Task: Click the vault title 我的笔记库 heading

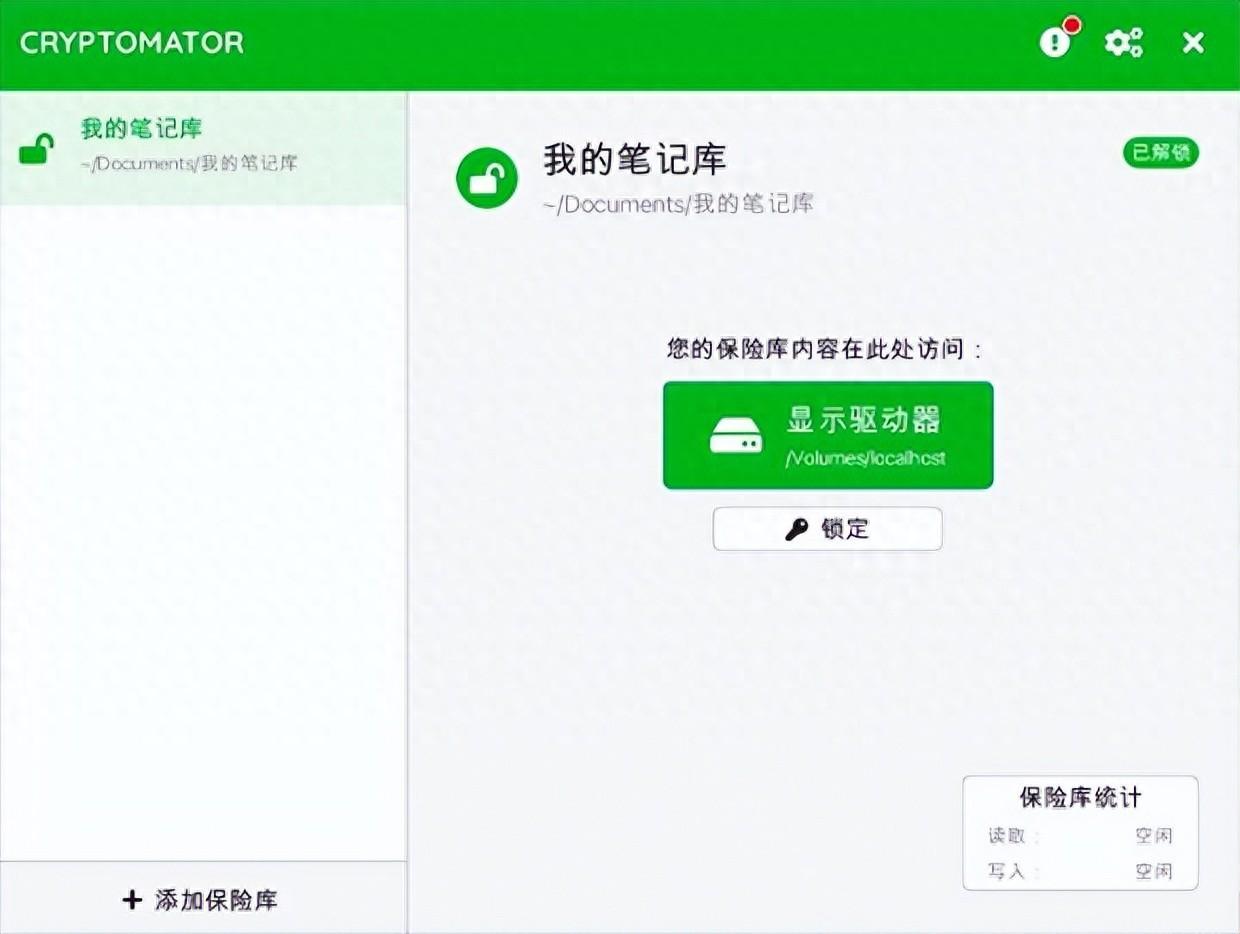Action: click(x=634, y=159)
